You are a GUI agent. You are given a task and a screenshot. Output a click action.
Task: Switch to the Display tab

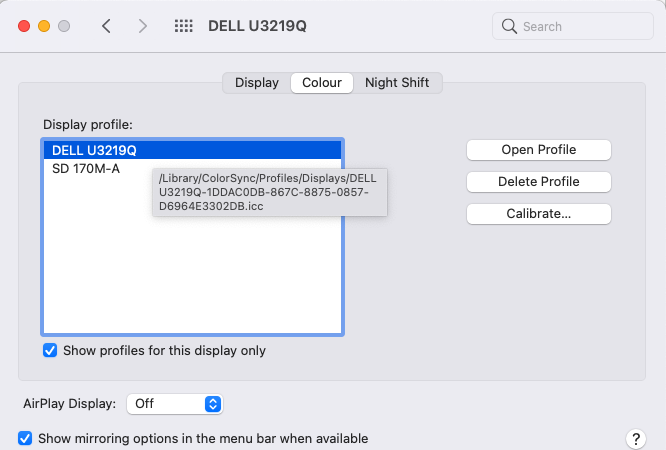(257, 83)
